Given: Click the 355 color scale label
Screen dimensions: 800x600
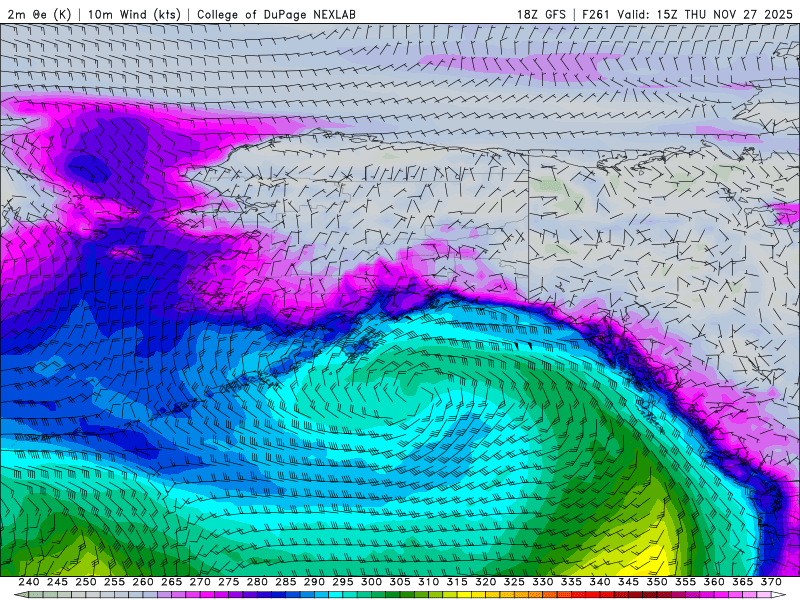Looking at the screenshot, I should [686, 582].
